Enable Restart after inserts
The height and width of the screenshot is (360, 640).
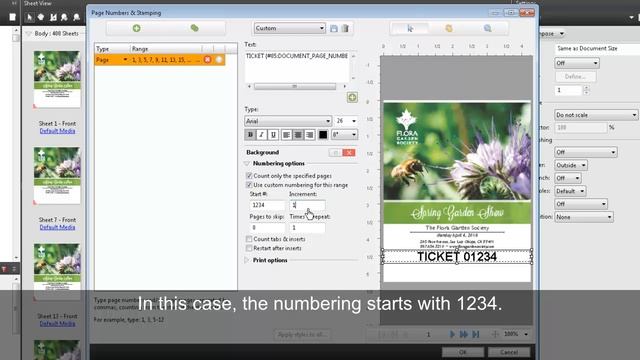pyautogui.click(x=249, y=248)
